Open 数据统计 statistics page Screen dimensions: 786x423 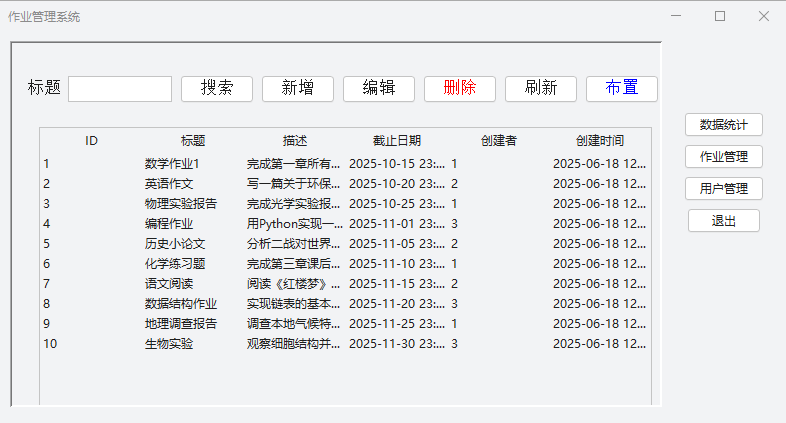(x=724, y=125)
